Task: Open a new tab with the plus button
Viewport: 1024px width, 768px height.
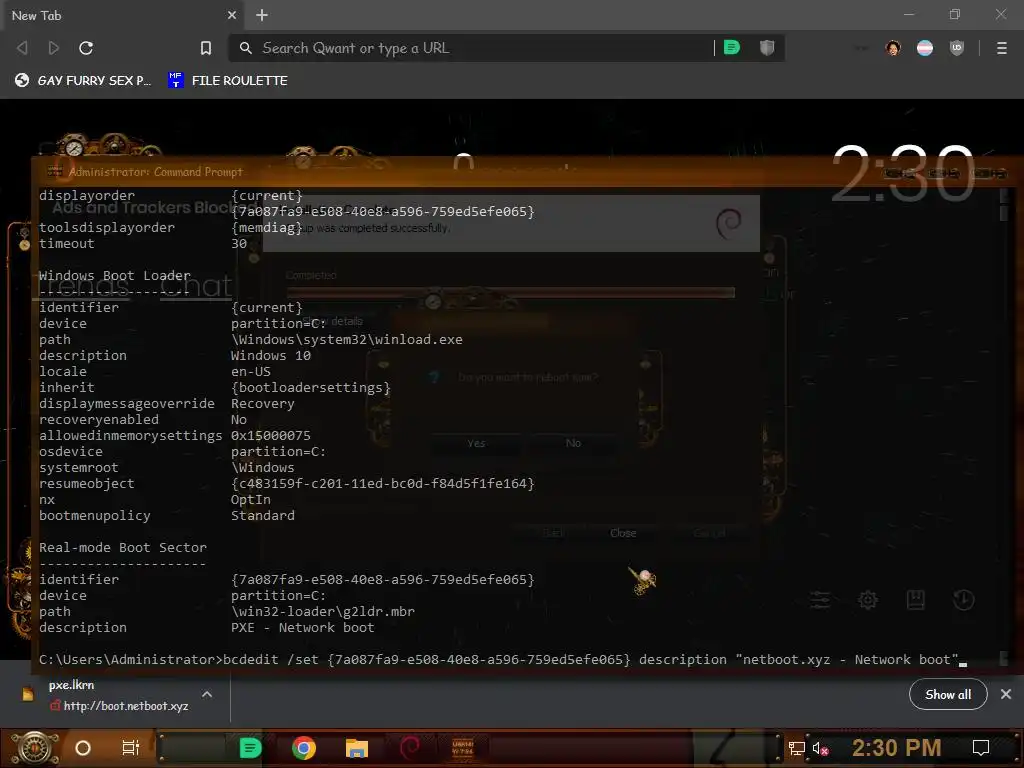Action: 262,15
